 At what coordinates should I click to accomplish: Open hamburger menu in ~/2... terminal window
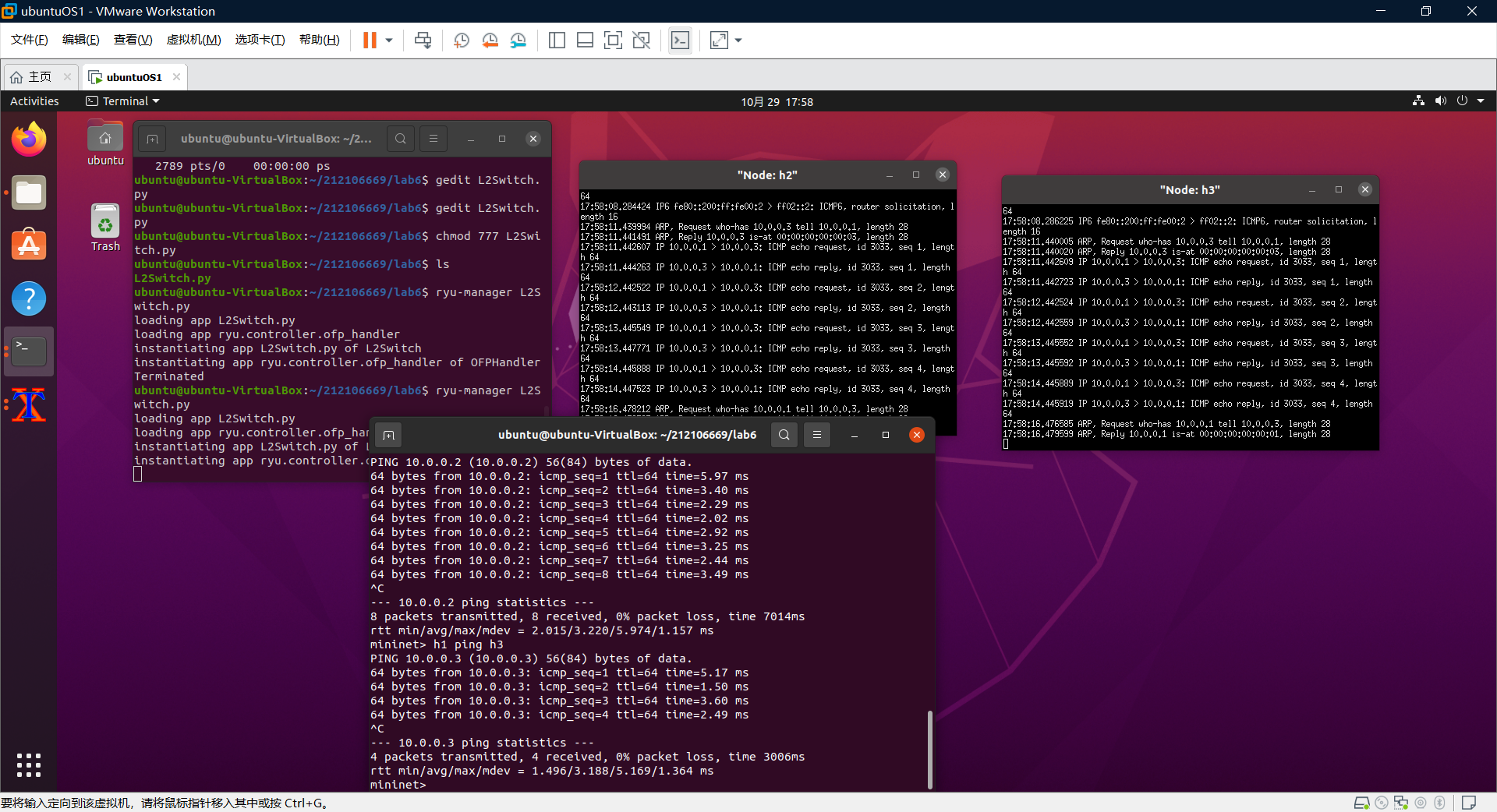(434, 139)
